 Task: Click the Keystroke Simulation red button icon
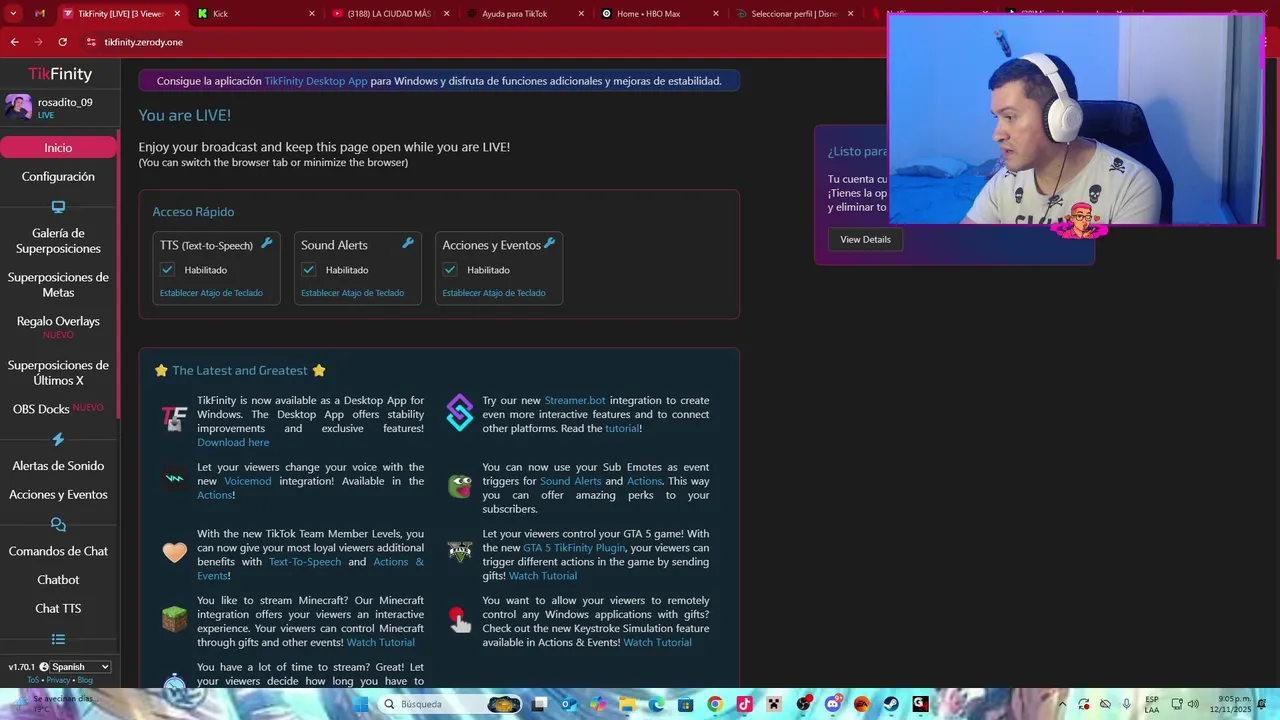(x=459, y=620)
